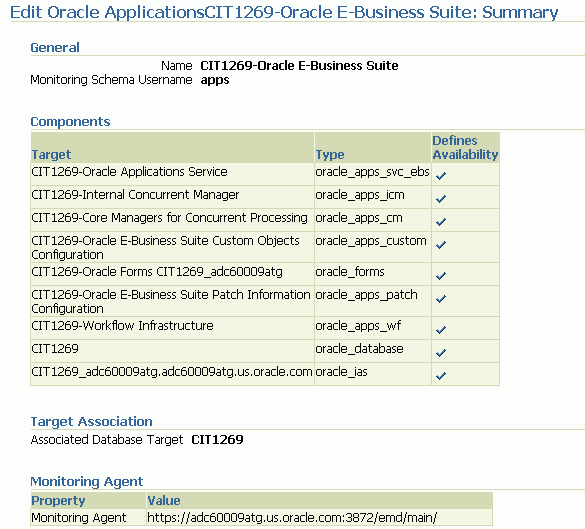
Task: Click the oracle_apps_cm type cell
Action: (x=373, y=220)
